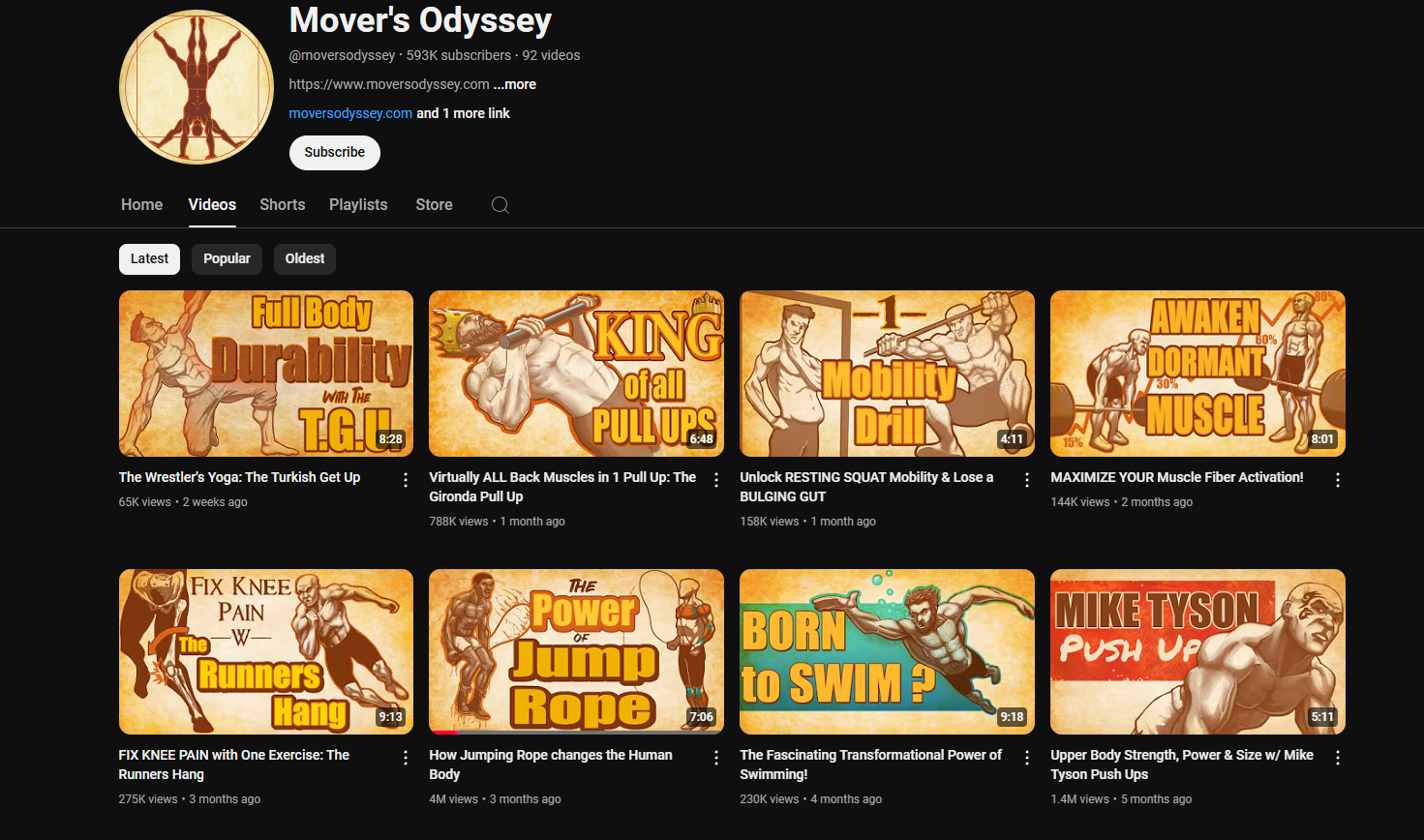Play King of all Pull Ups thumbnail

[x=576, y=374]
